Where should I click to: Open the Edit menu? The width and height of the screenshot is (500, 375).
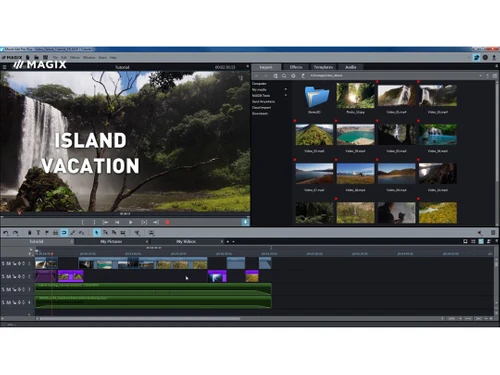(x=64, y=58)
